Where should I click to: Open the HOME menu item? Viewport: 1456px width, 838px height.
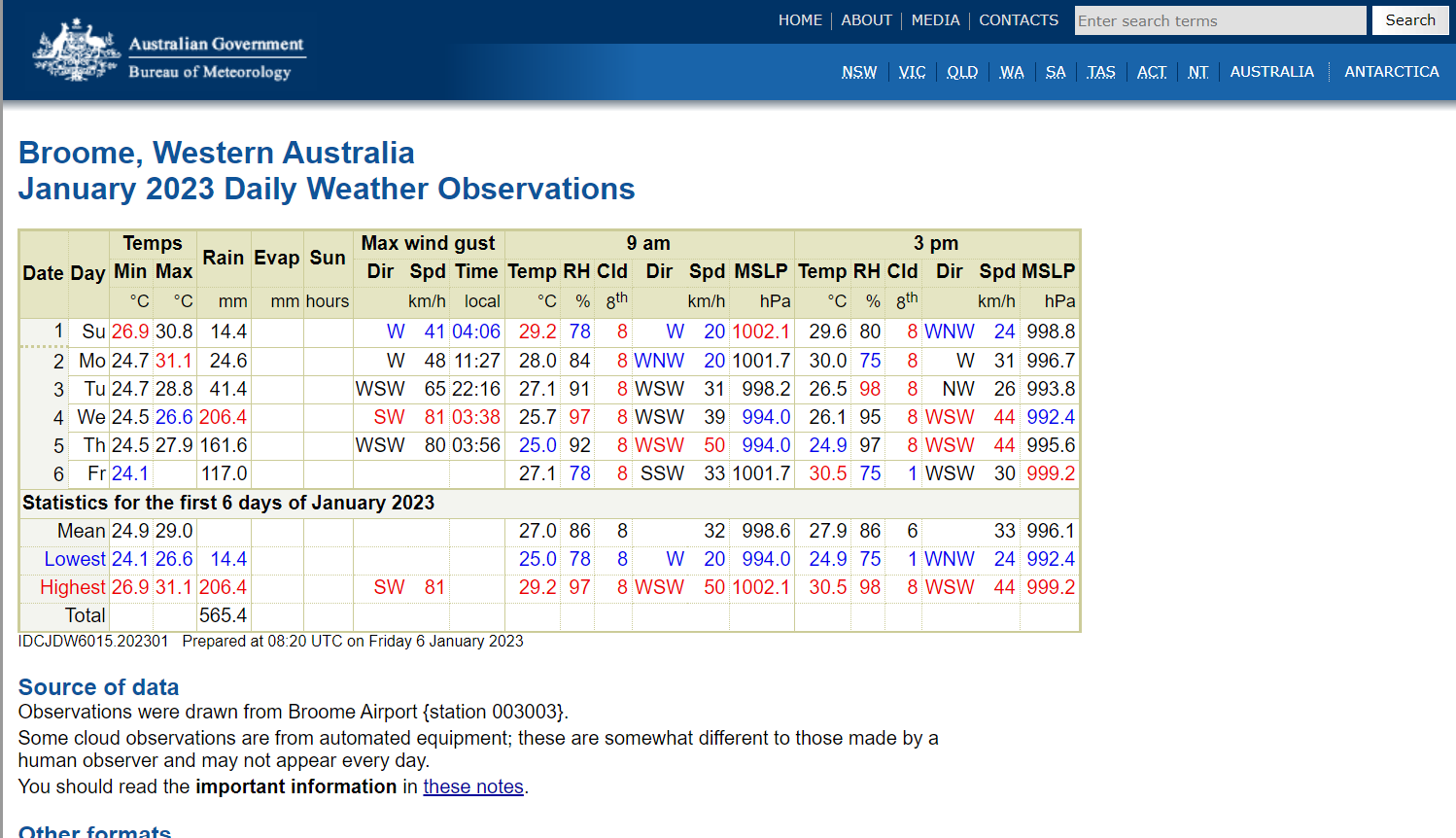click(x=800, y=20)
